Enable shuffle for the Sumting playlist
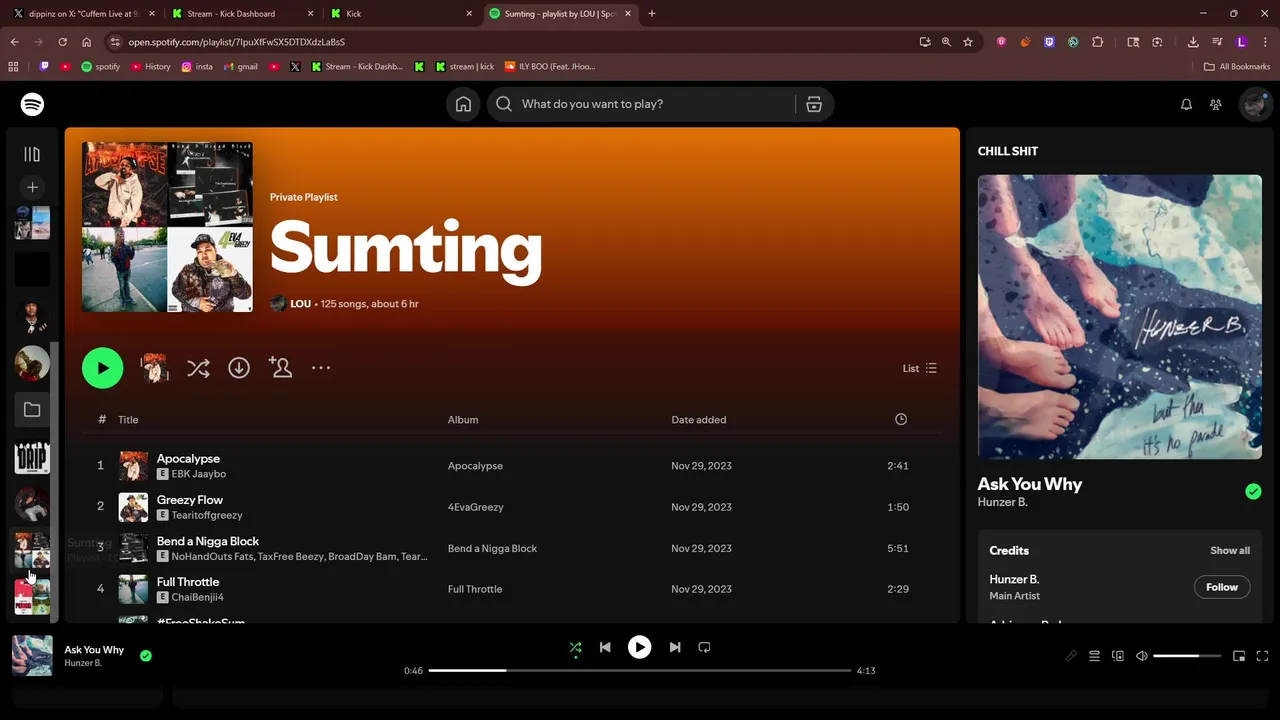This screenshot has height=720, width=1280. tap(198, 368)
